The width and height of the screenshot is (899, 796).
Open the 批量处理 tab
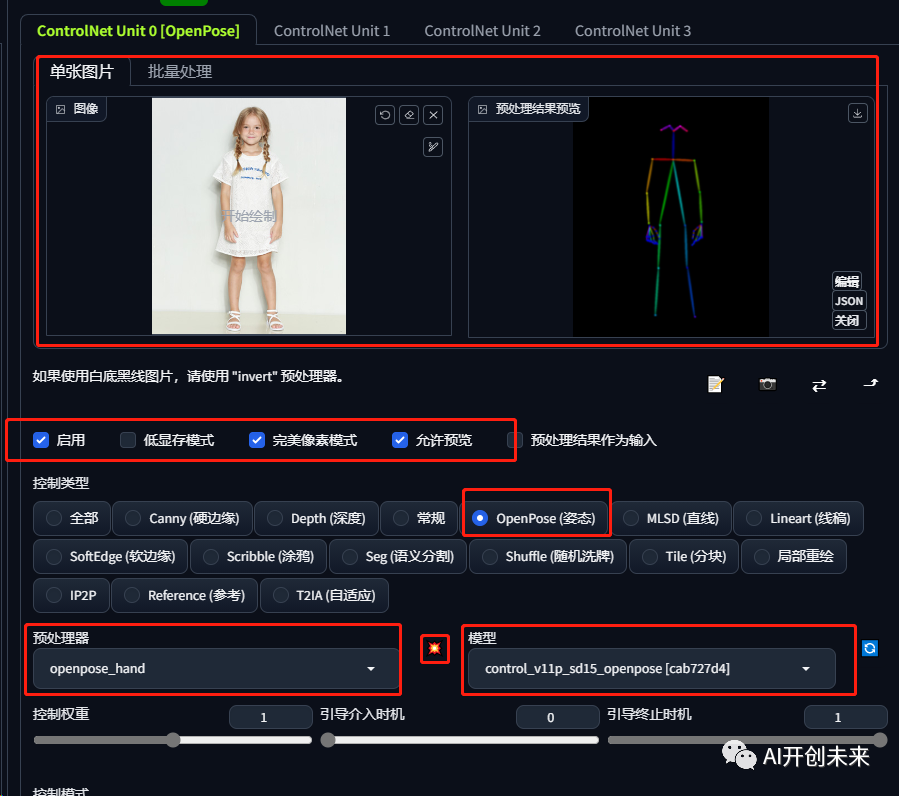point(180,72)
